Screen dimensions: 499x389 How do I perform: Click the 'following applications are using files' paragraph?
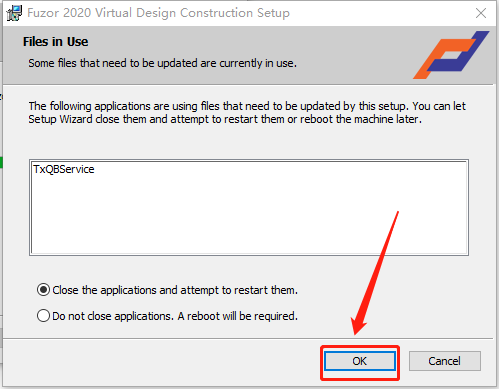(x=247, y=113)
